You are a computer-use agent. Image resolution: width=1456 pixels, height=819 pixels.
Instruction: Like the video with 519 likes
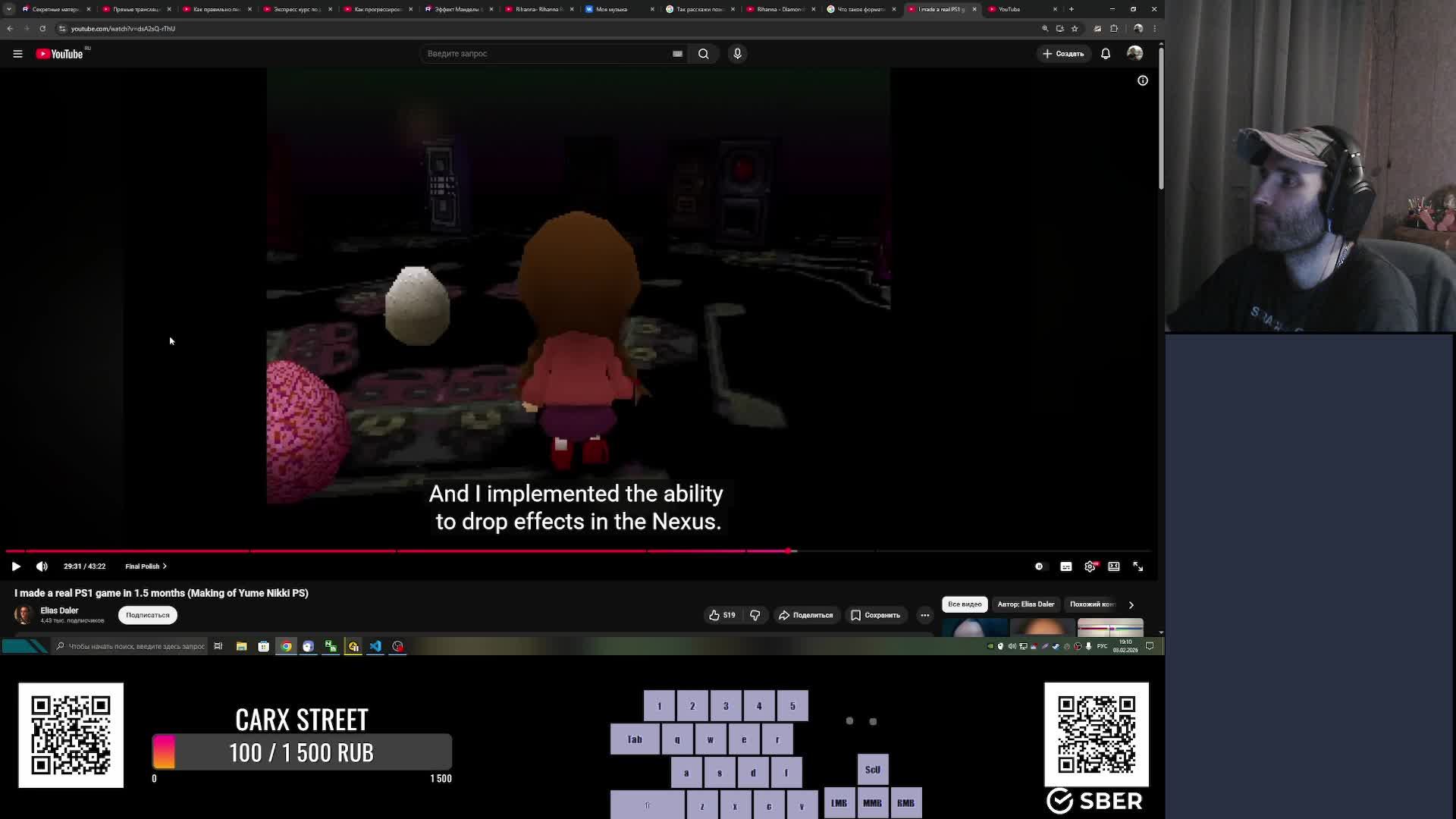[x=722, y=615]
